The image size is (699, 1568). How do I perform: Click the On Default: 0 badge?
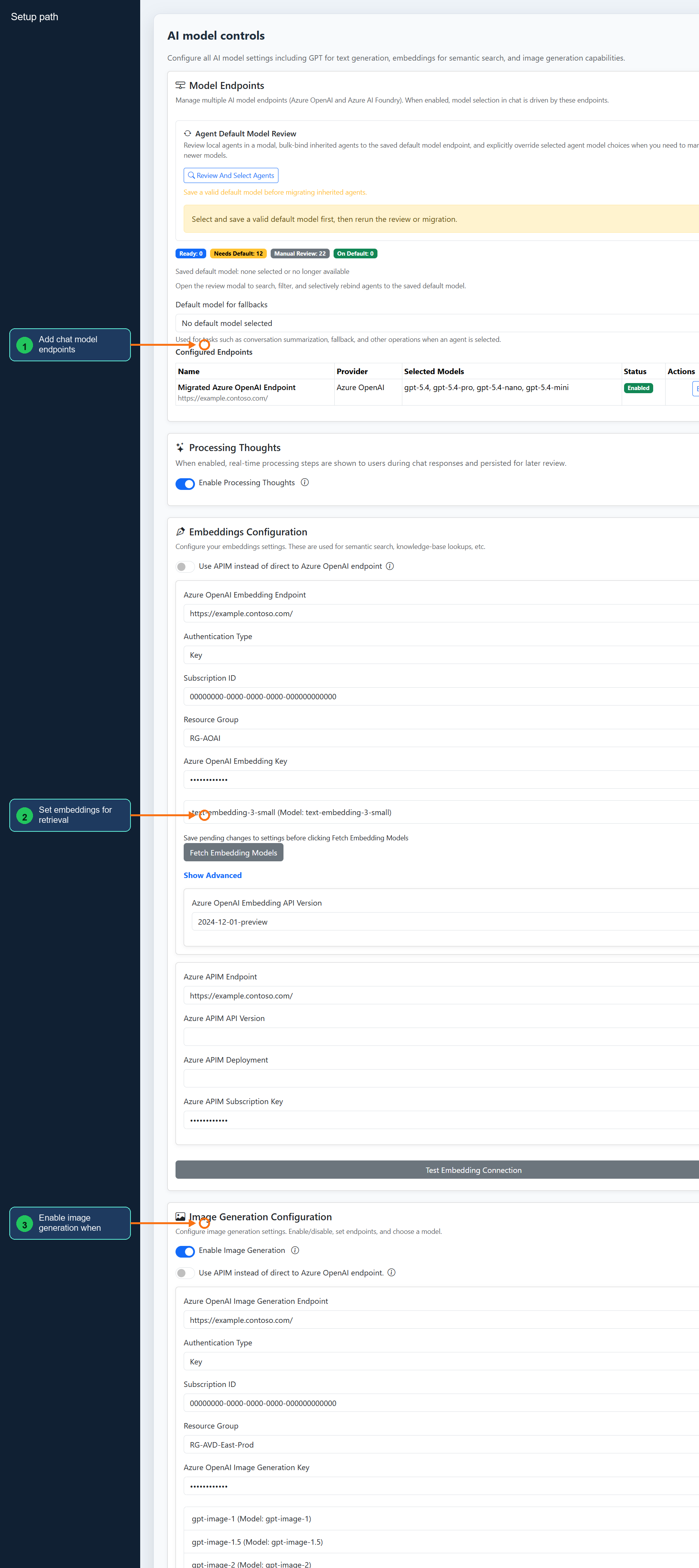(355, 254)
